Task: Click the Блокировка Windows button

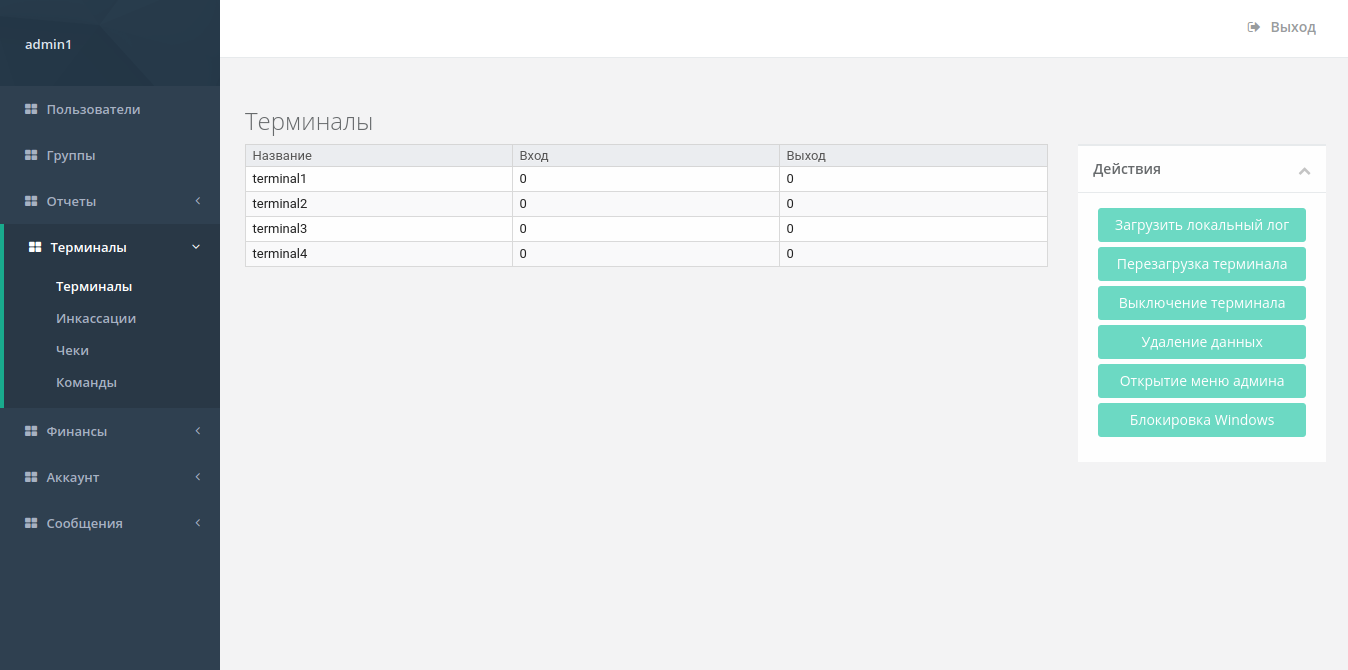Action: point(1202,420)
